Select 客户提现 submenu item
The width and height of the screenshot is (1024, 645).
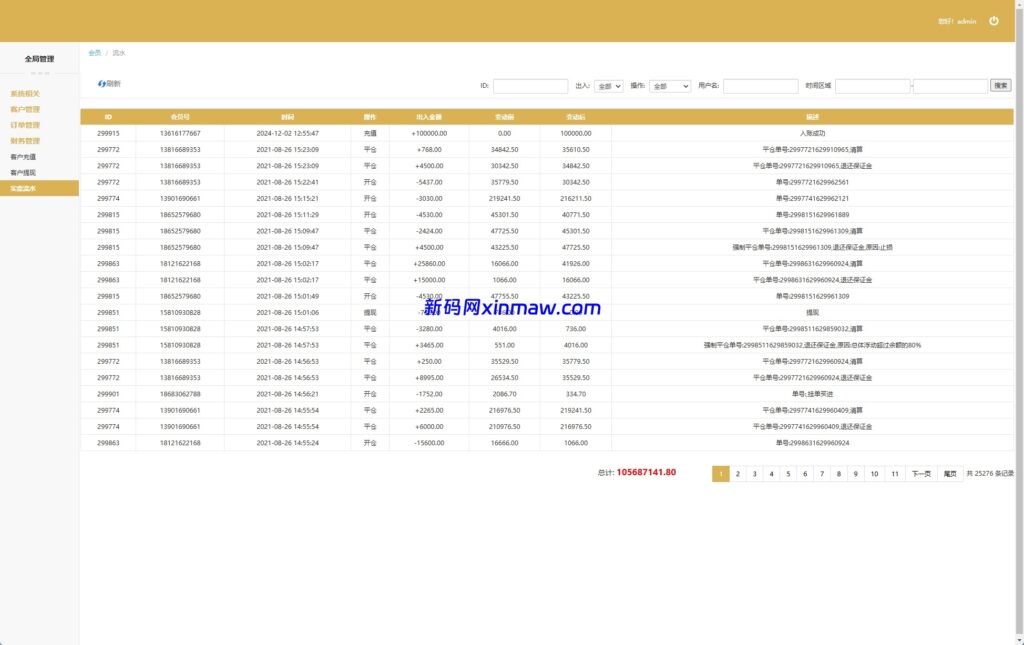pos(23,172)
